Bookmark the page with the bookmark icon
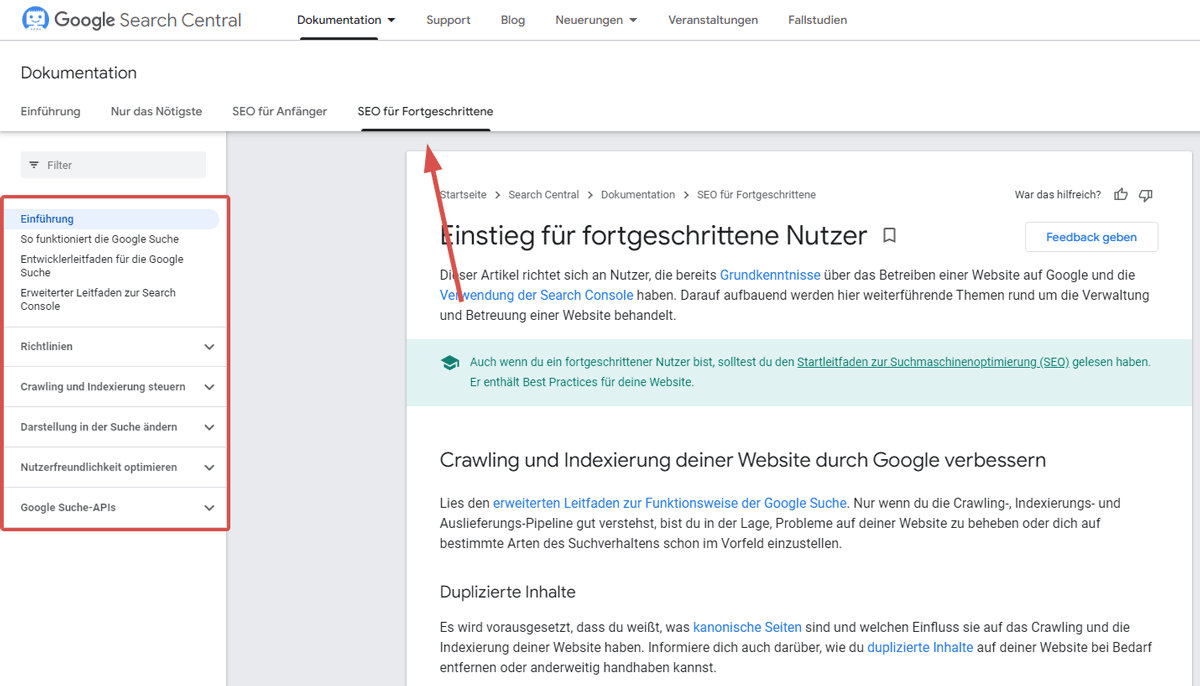Screen dimensions: 1200x686 click(x=889, y=236)
